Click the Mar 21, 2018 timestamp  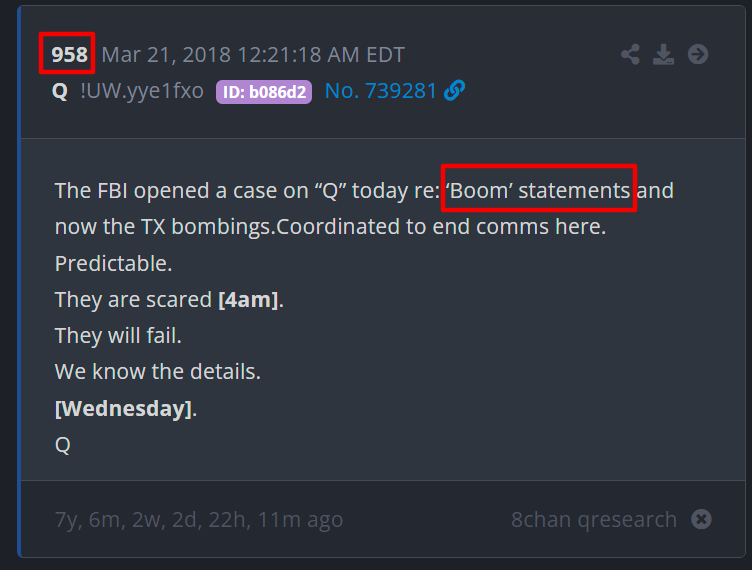point(253,54)
